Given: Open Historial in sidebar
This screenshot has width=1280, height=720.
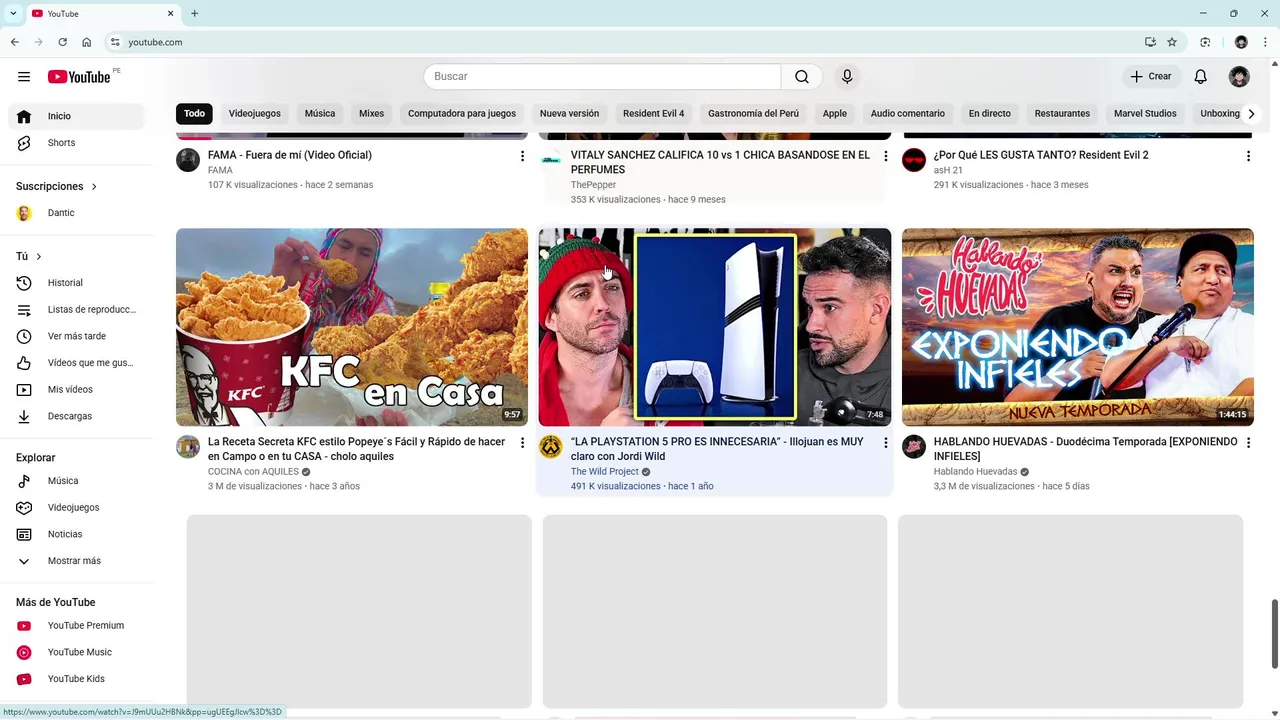Looking at the screenshot, I should (76, 283).
